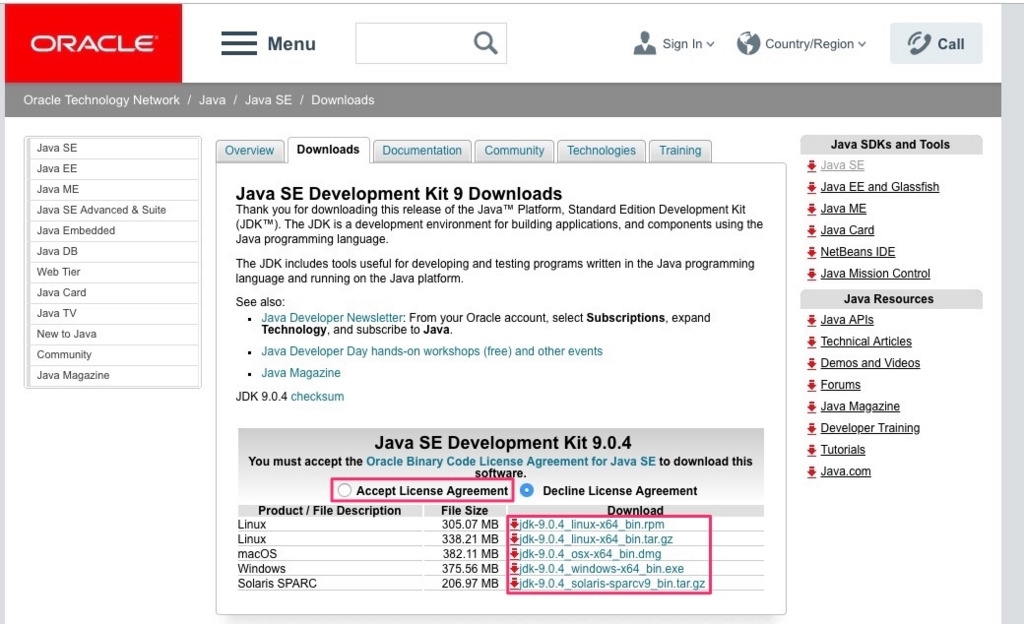Viewport: 1024px width, 624px height.
Task: Open the Community tab
Action: (x=514, y=151)
